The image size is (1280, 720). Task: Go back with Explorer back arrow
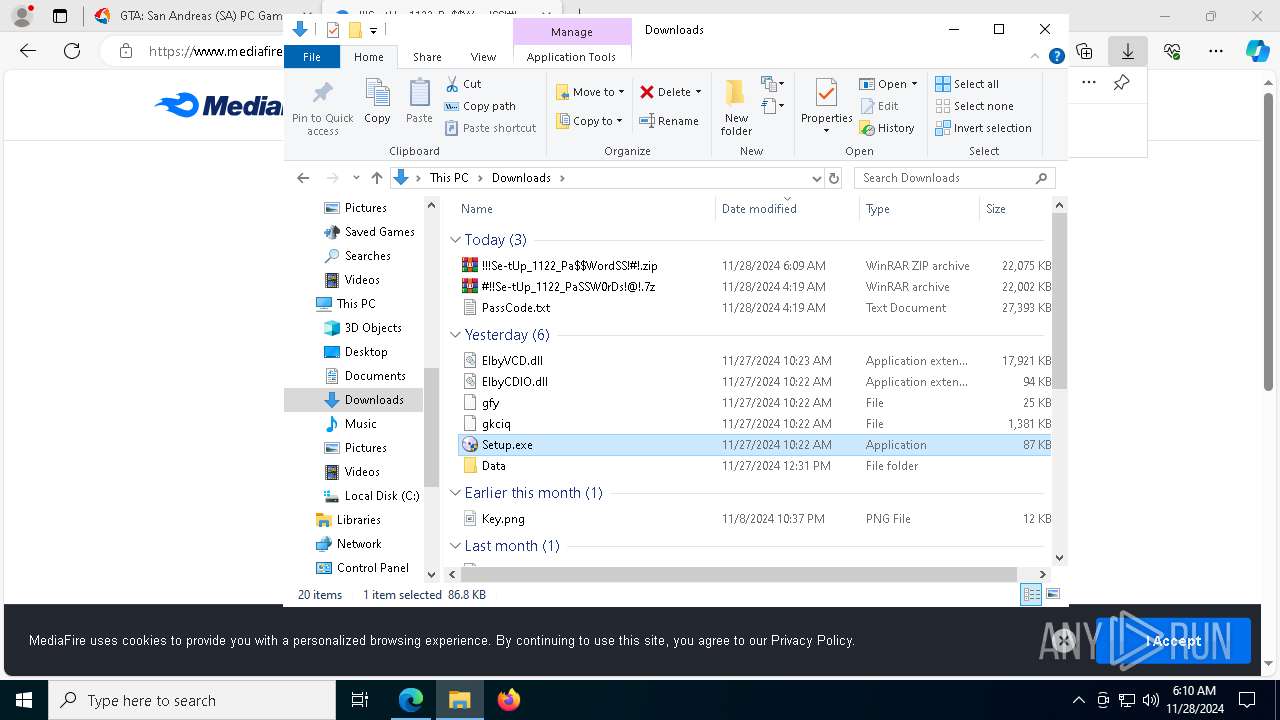pyautogui.click(x=303, y=178)
